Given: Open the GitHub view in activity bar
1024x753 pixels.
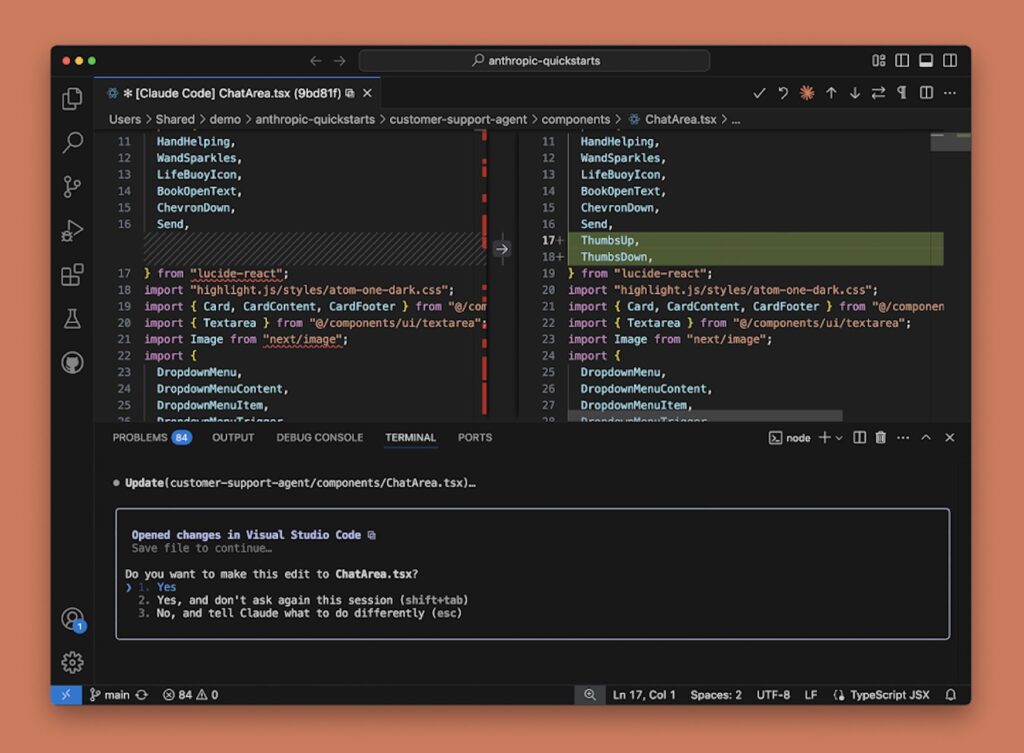Looking at the screenshot, I should [x=72, y=362].
